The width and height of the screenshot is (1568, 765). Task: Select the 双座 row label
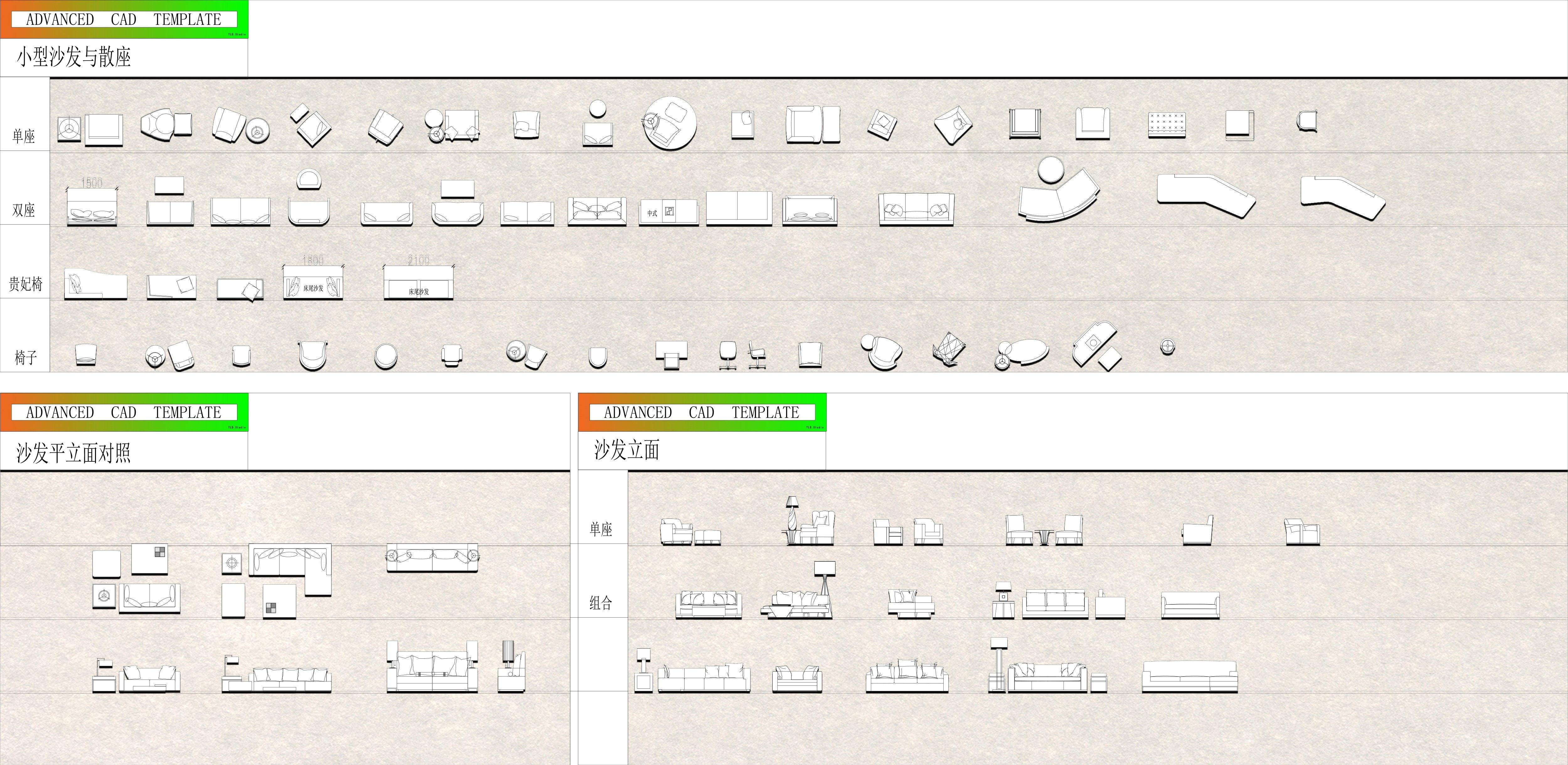(x=24, y=210)
